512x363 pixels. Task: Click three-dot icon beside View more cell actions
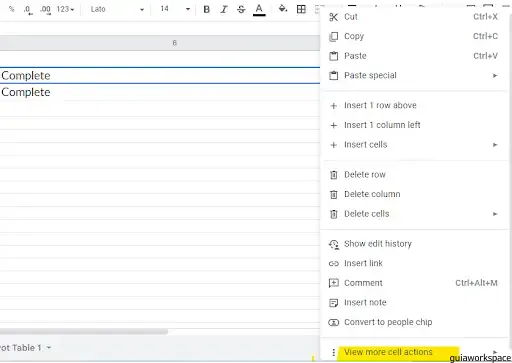(333, 352)
